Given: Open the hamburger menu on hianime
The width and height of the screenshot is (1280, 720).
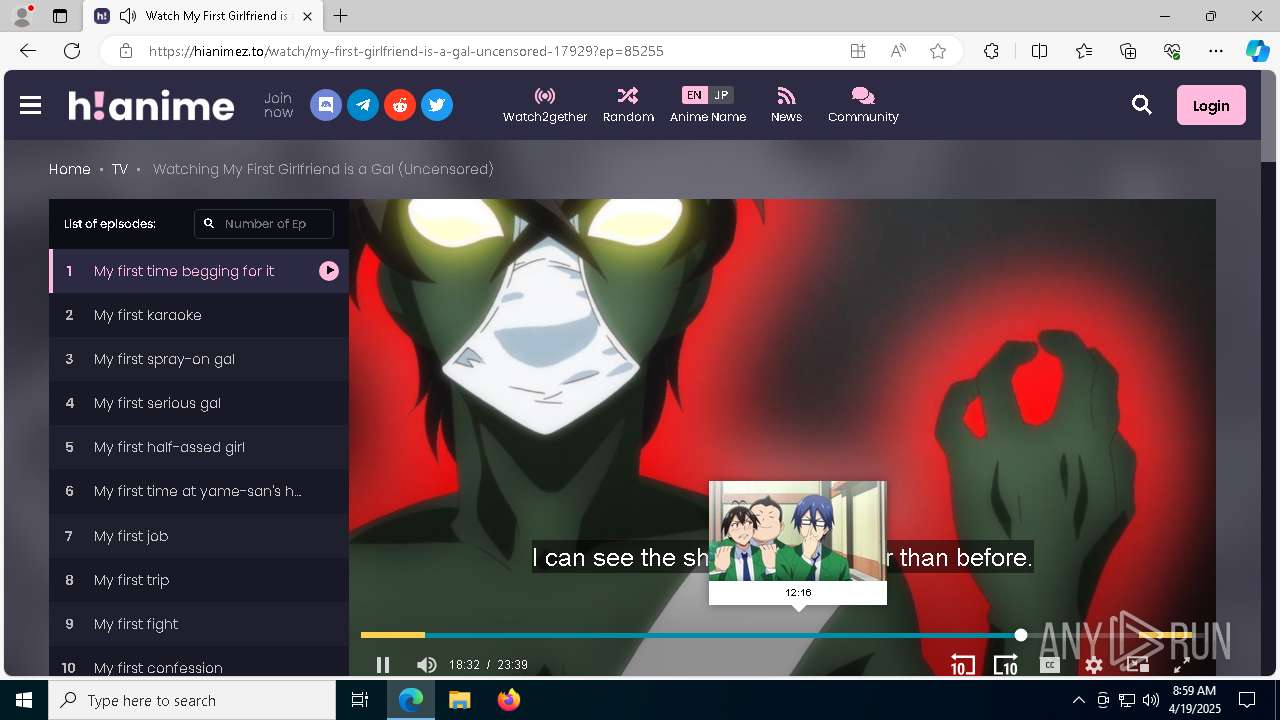Looking at the screenshot, I should (30, 105).
